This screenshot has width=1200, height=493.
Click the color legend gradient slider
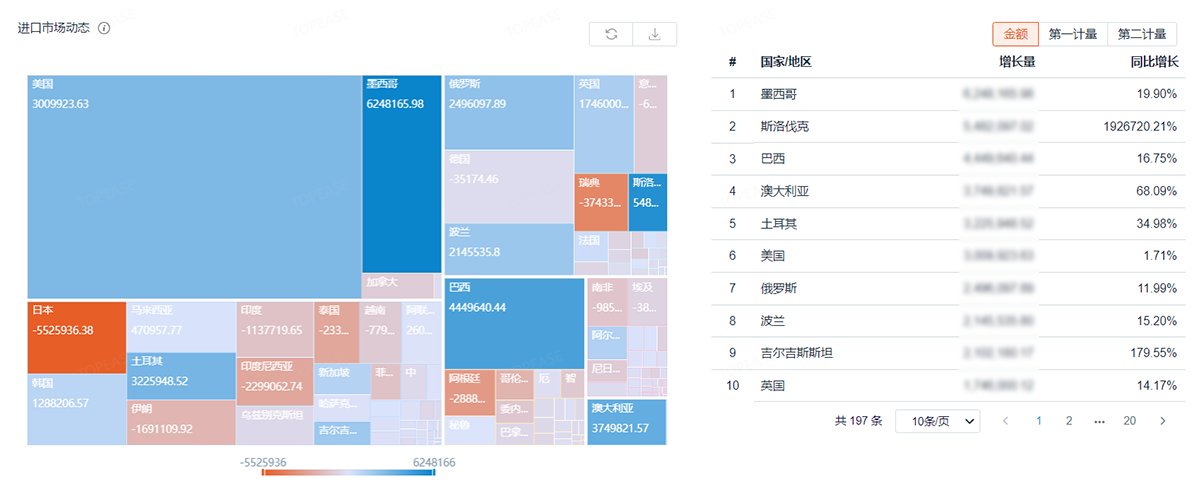[348, 472]
